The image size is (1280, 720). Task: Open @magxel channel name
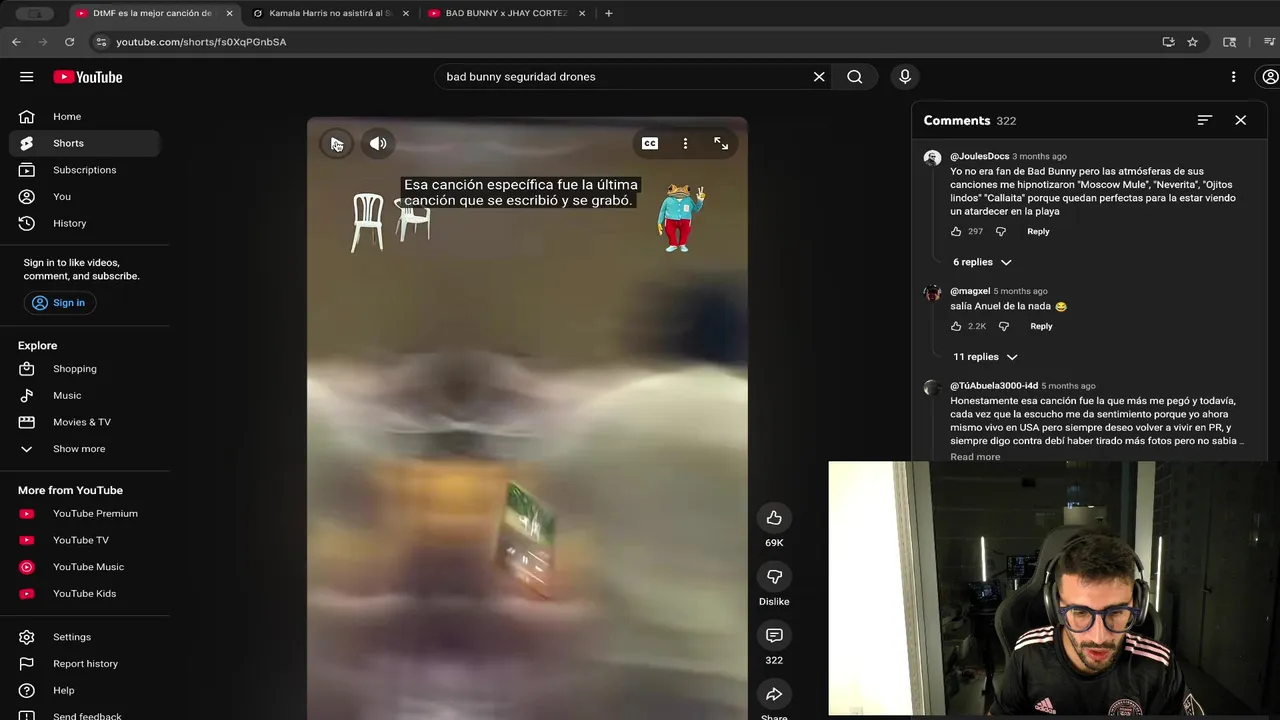point(970,291)
